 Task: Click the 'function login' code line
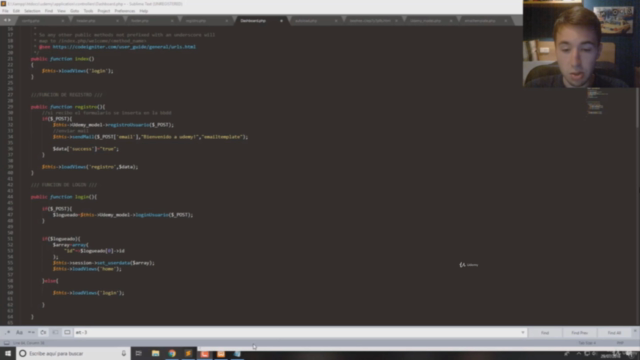(x=64, y=197)
